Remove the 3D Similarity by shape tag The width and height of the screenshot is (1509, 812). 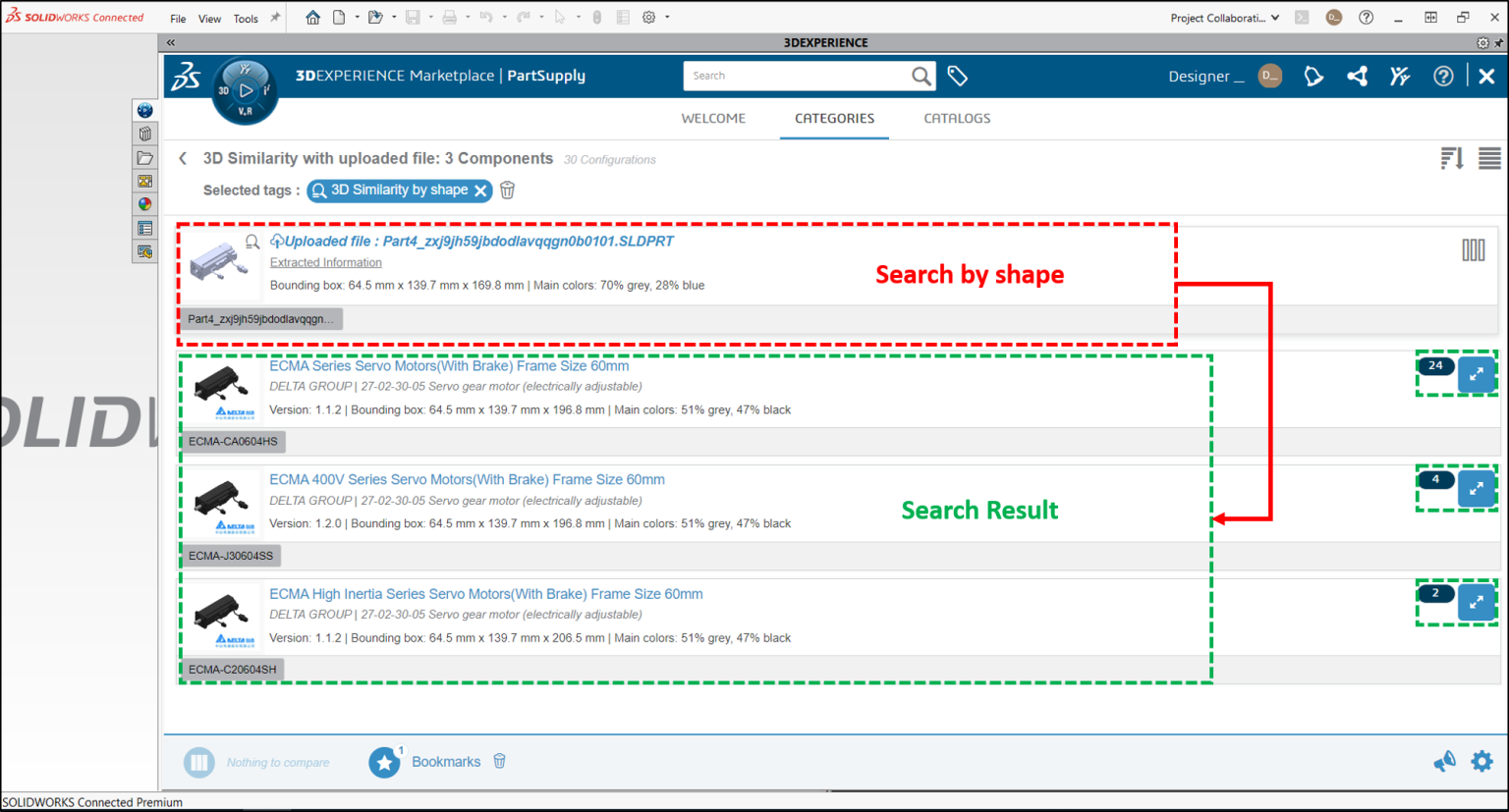[479, 189]
